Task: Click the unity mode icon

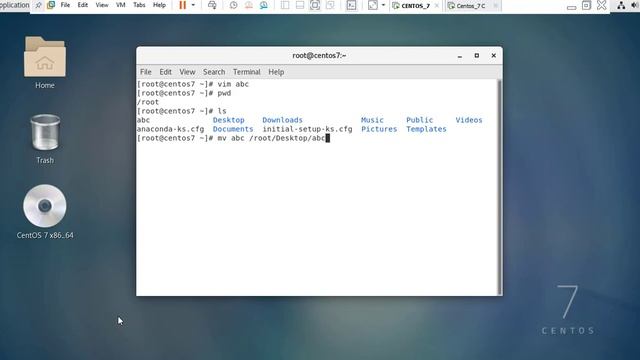Action: 330,5
